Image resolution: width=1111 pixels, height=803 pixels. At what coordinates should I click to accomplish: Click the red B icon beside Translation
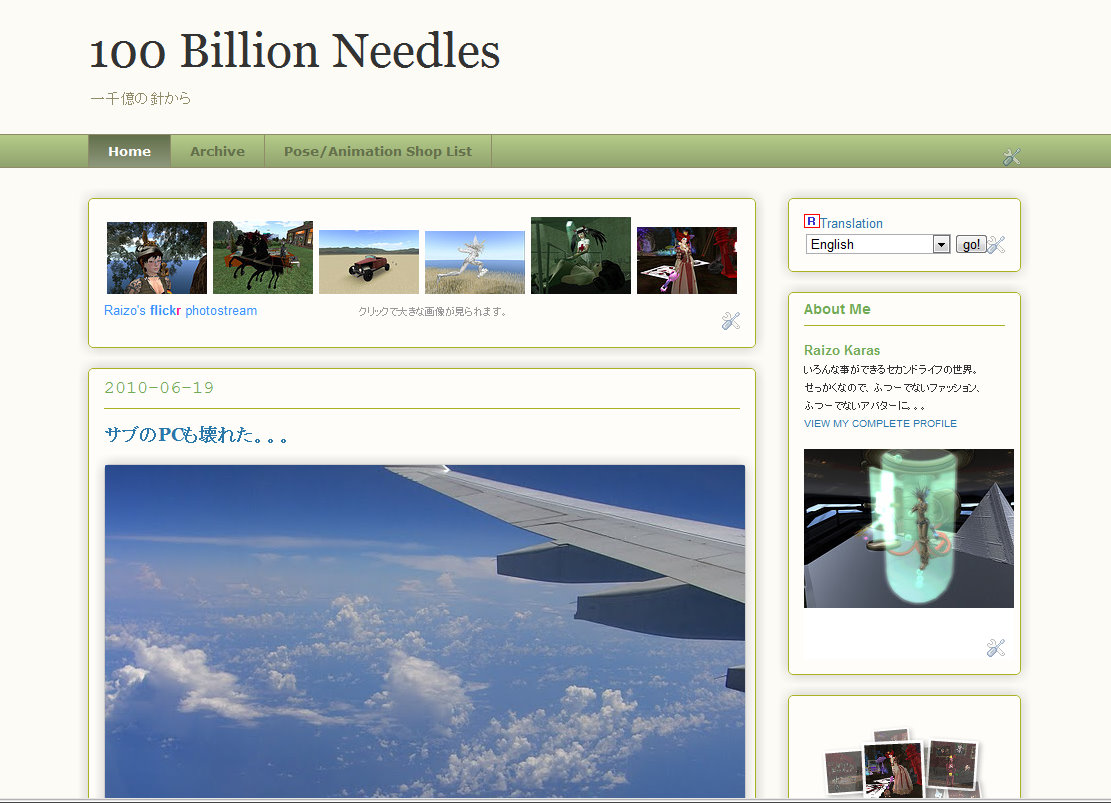[811, 221]
